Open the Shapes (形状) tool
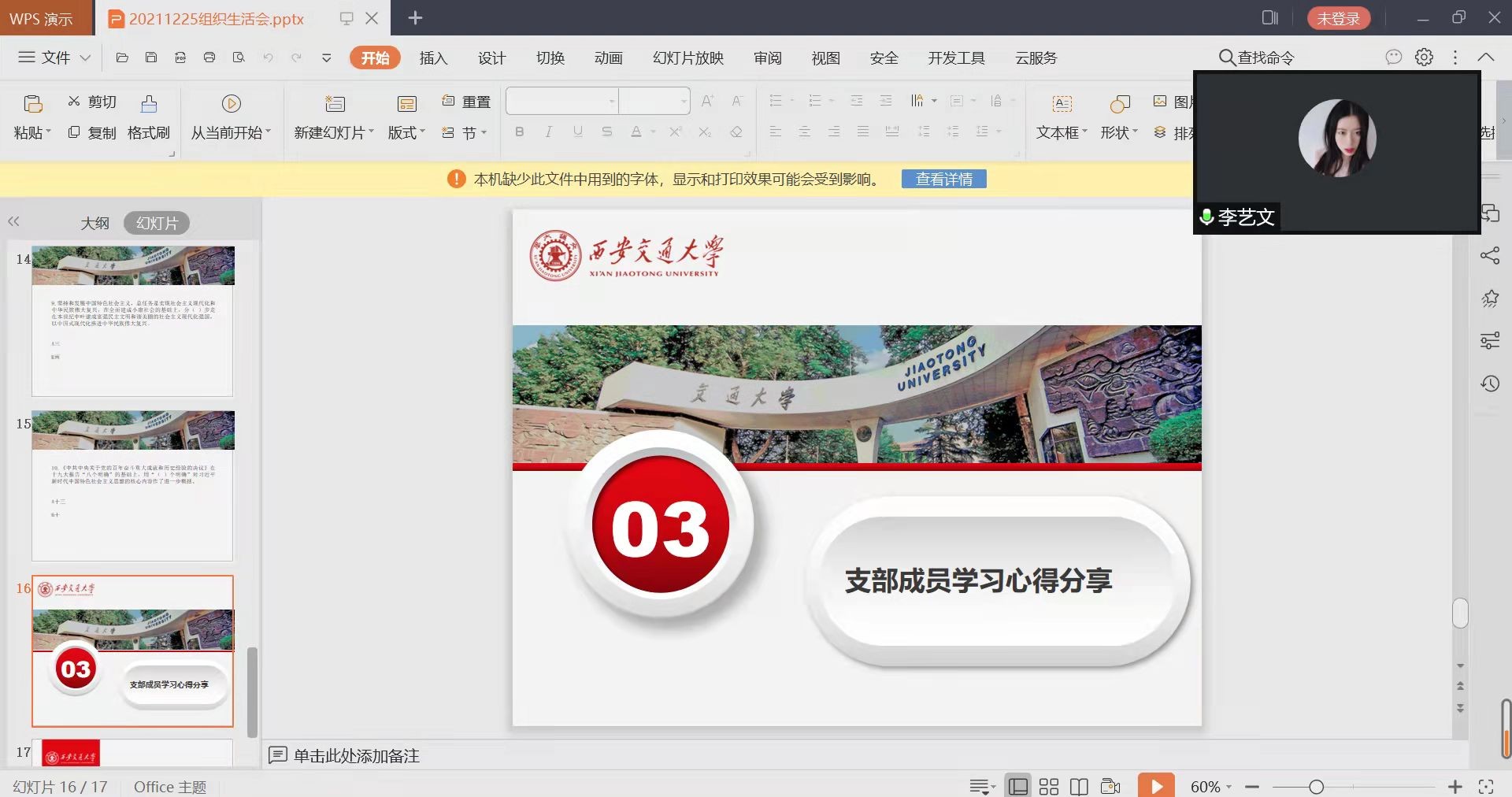 [1119, 103]
